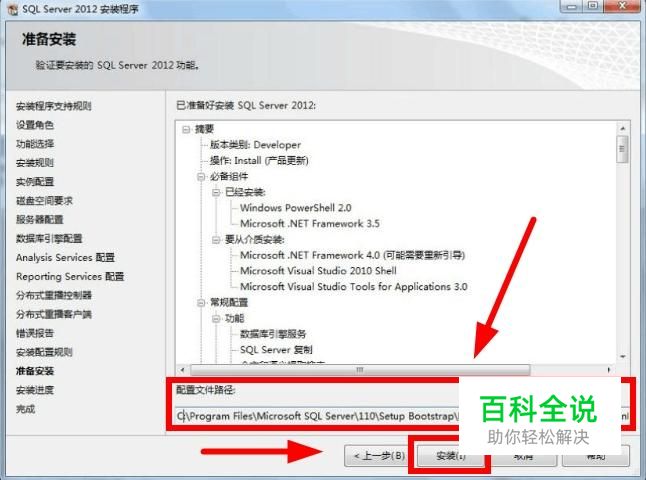Select the current 准备安装 step
This screenshot has width=646, height=480.
pyautogui.click(x=35, y=371)
